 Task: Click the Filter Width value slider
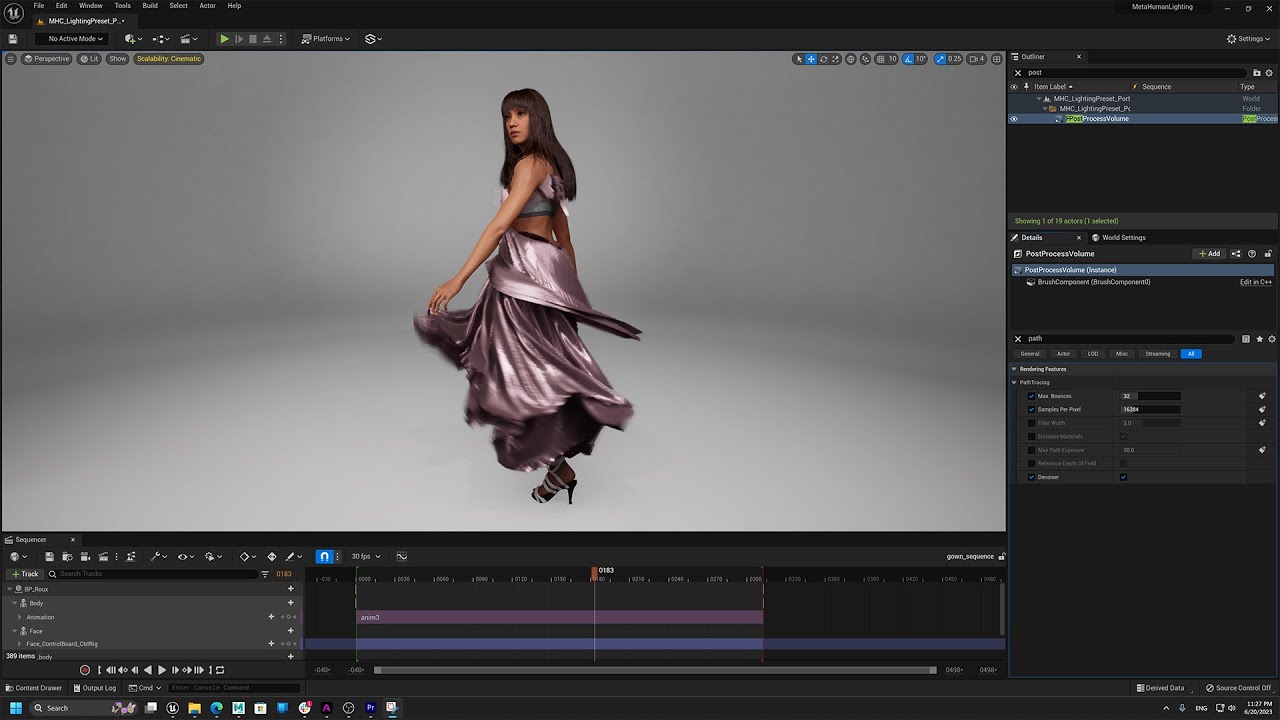tap(1150, 423)
